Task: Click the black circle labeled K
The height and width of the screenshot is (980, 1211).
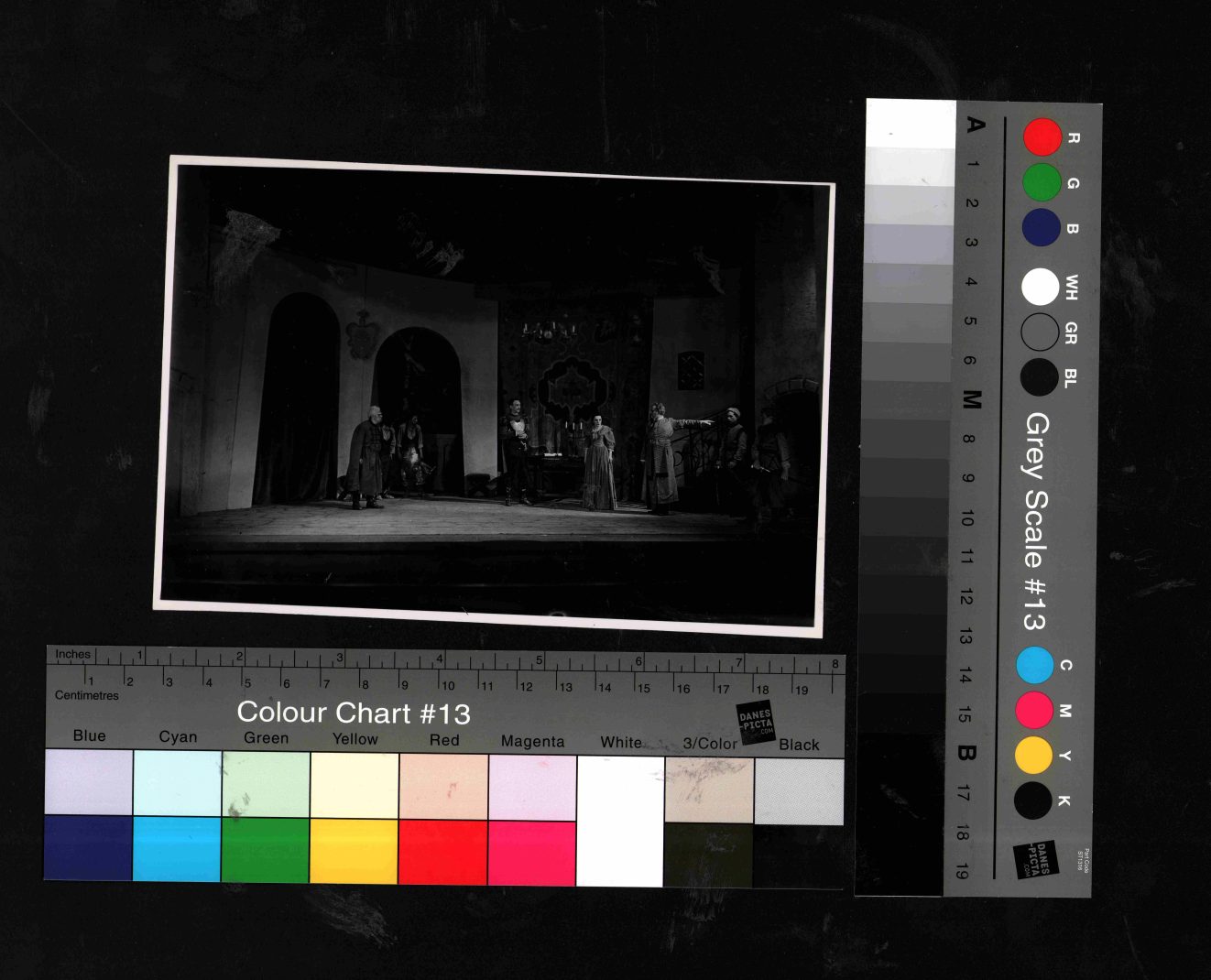Action: pyautogui.click(x=1032, y=800)
